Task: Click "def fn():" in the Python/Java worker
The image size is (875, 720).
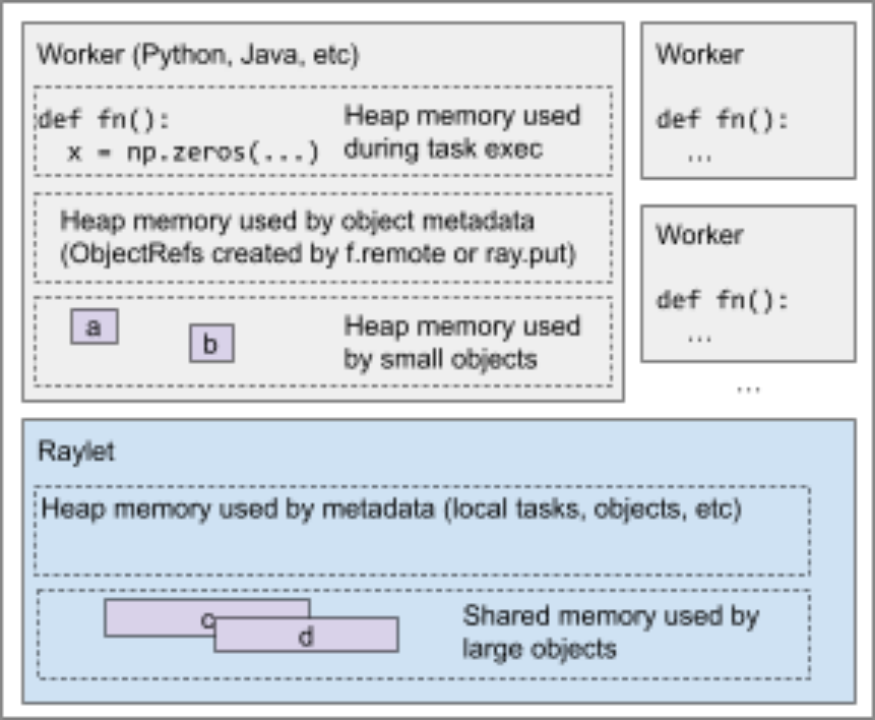Action: 105,120
